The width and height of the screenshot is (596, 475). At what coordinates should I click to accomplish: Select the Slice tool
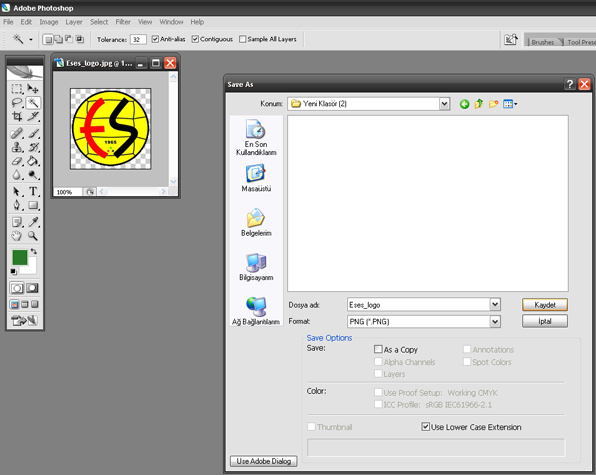[33, 116]
